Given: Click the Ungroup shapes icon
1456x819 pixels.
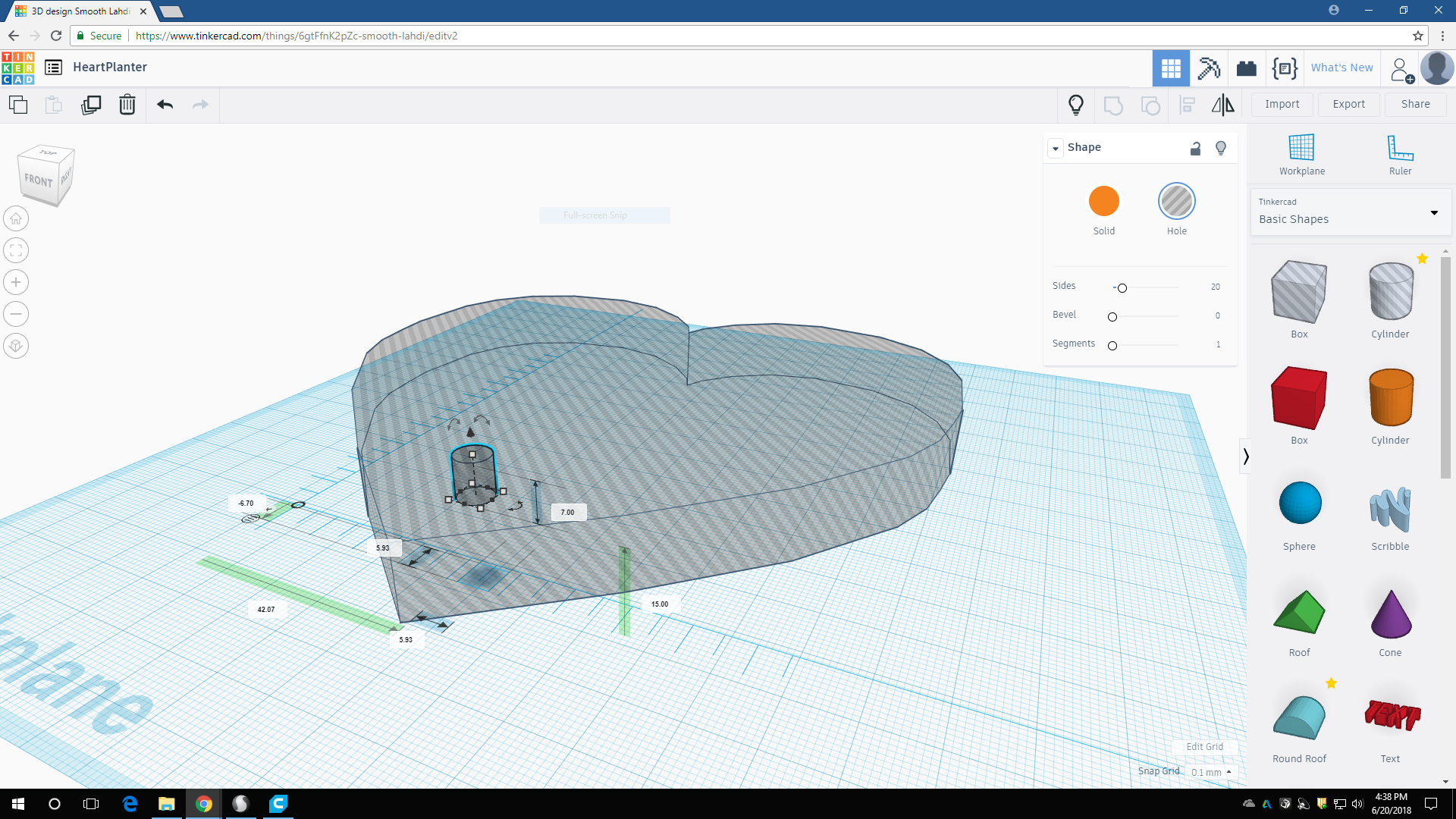Looking at the screenshot, I should click(x=1150, y=105).
